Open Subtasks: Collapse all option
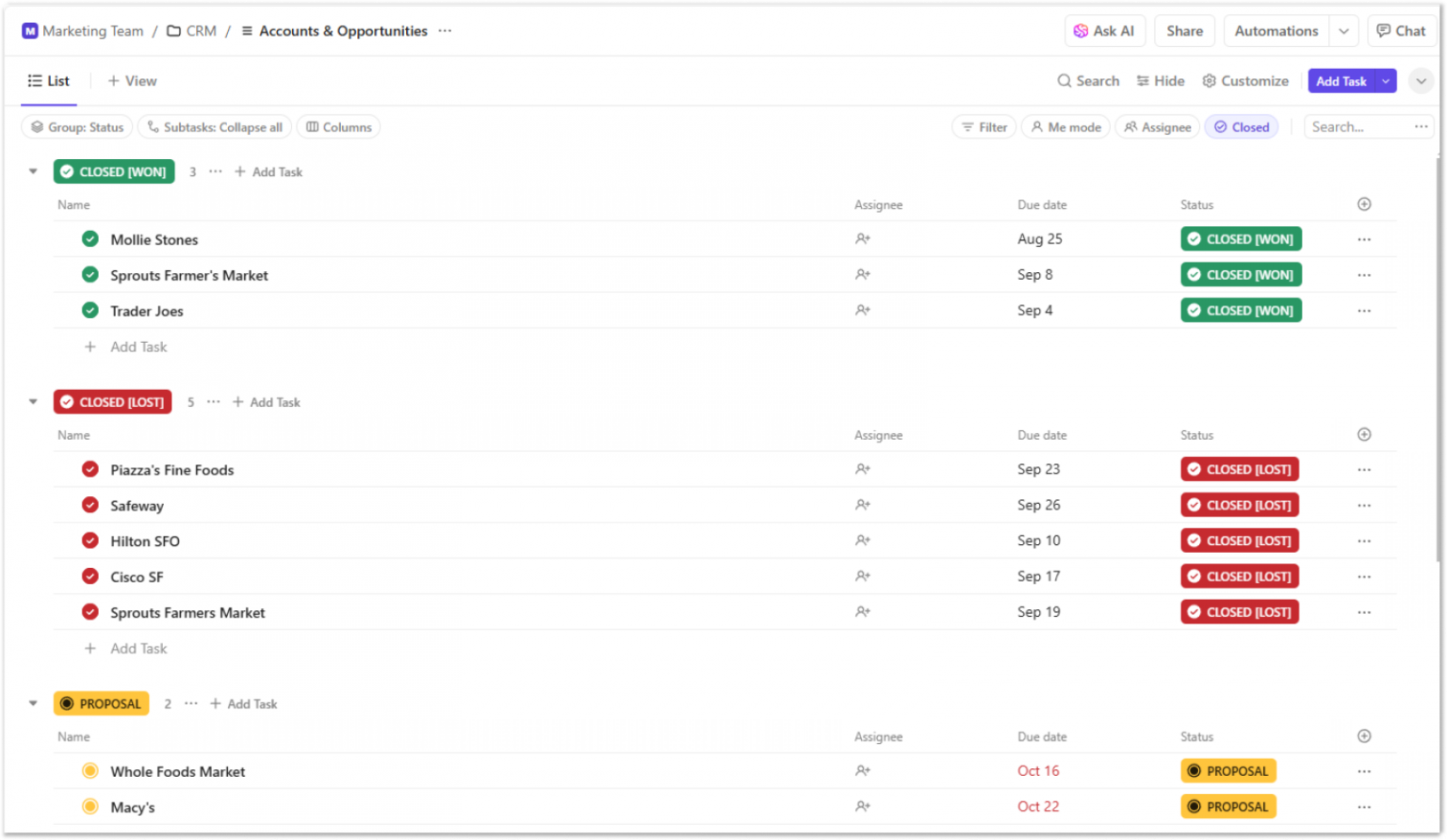1447x840 pixels. 215,127
